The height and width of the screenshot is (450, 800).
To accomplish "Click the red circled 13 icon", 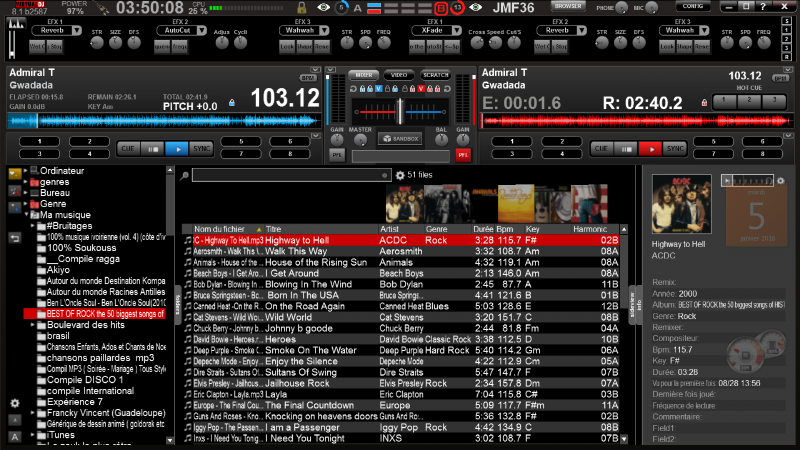I will 457,8.
